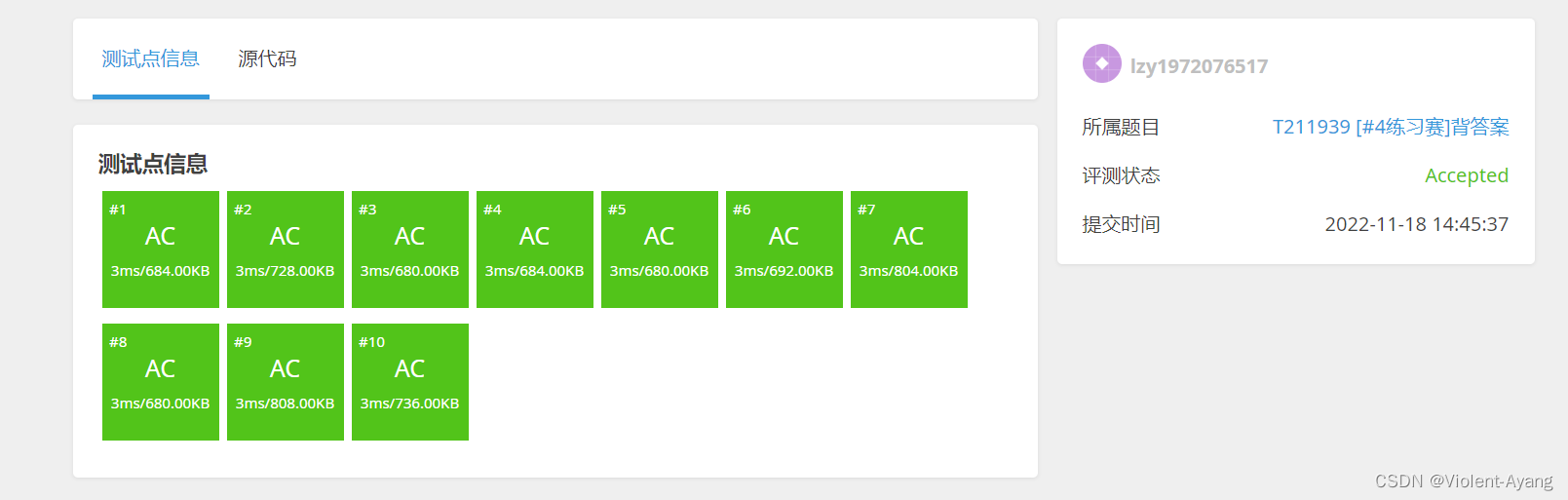Click the Accepted status text

(1467, 175)
